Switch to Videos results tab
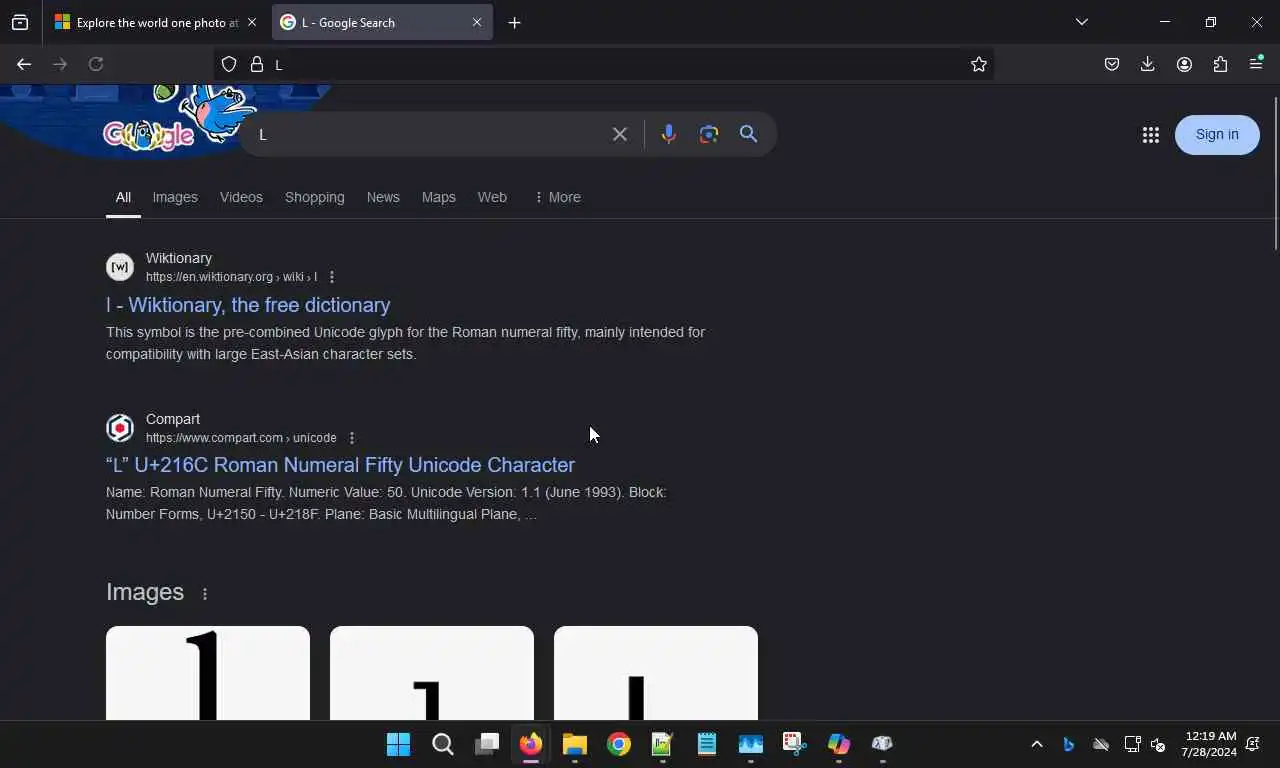Image resolution: width=1280 pixels, height=768 pixels. (241, 197)
